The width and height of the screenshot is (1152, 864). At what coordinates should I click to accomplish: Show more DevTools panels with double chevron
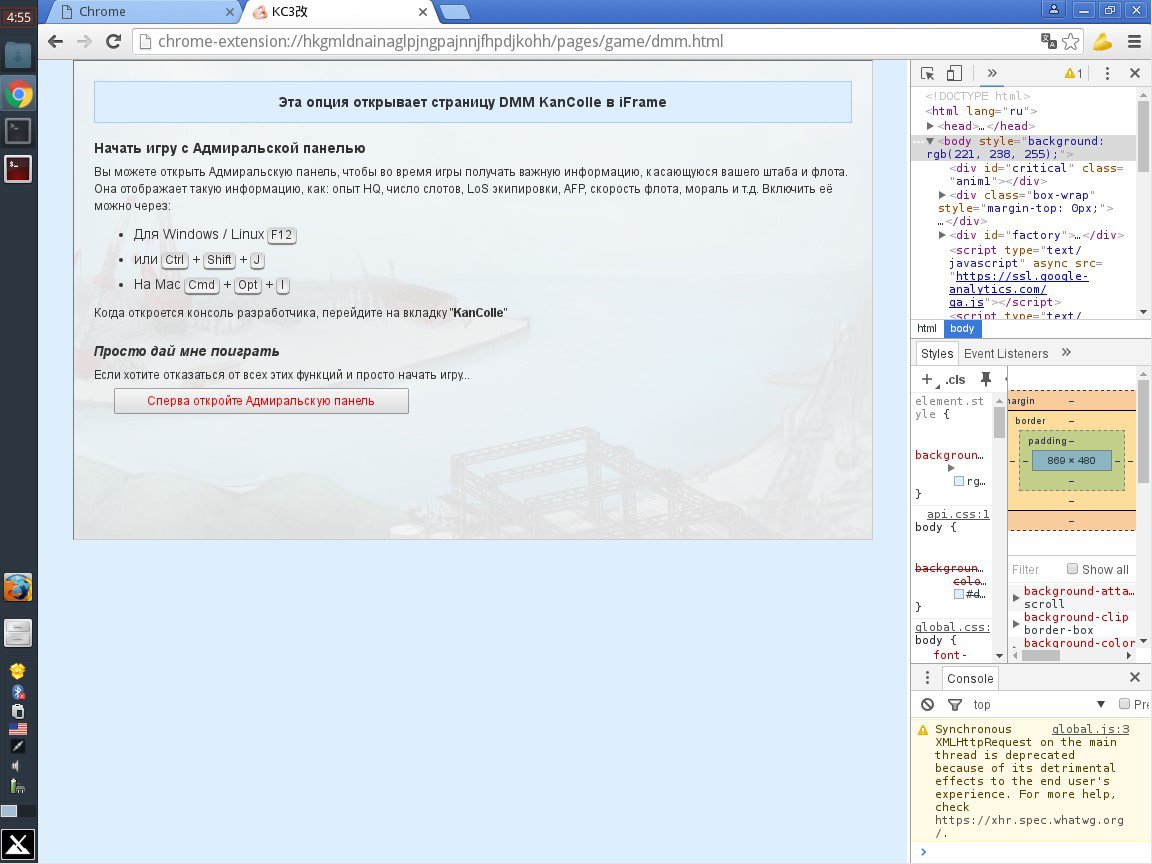992,73
